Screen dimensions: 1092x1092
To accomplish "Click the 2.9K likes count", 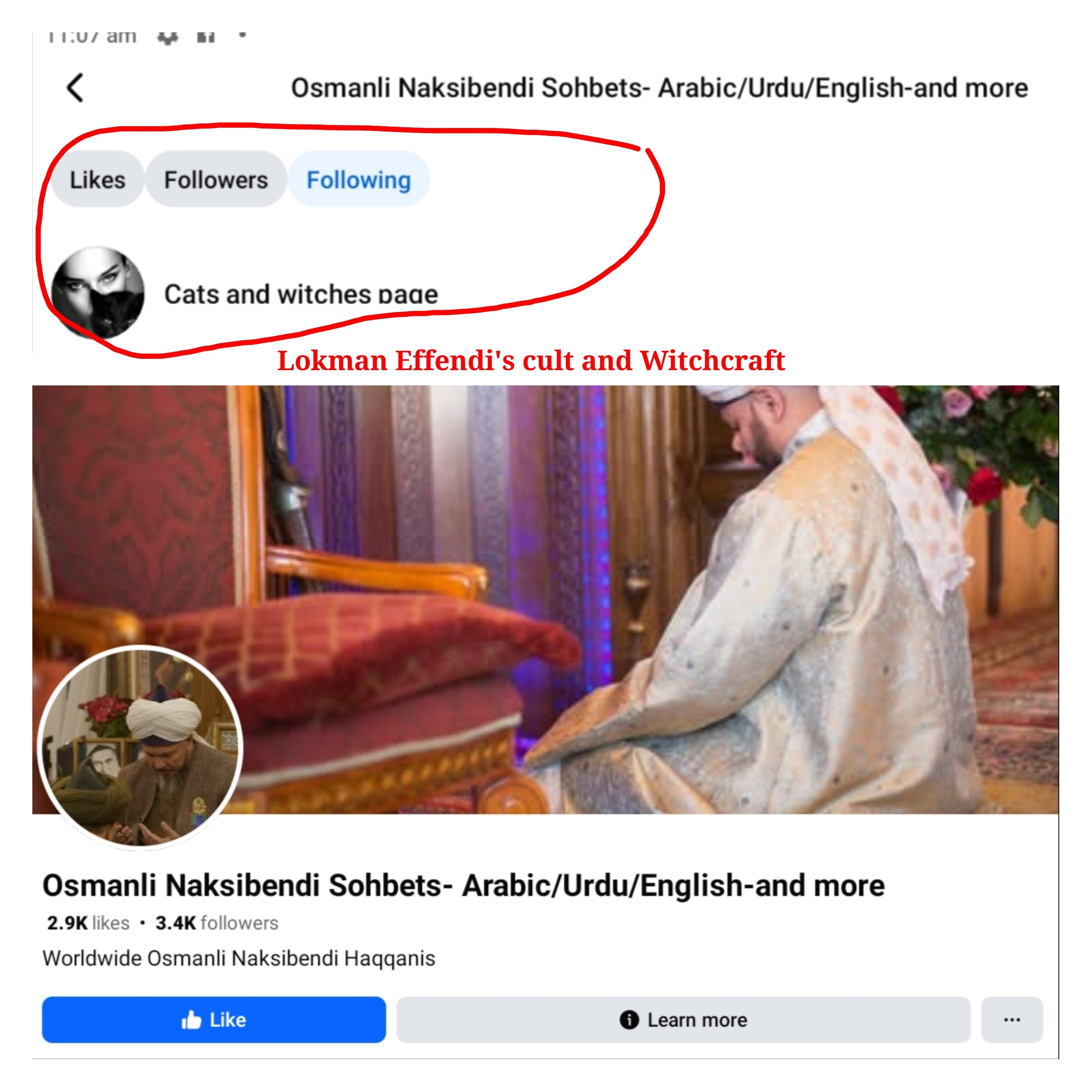I will point(88,923).
